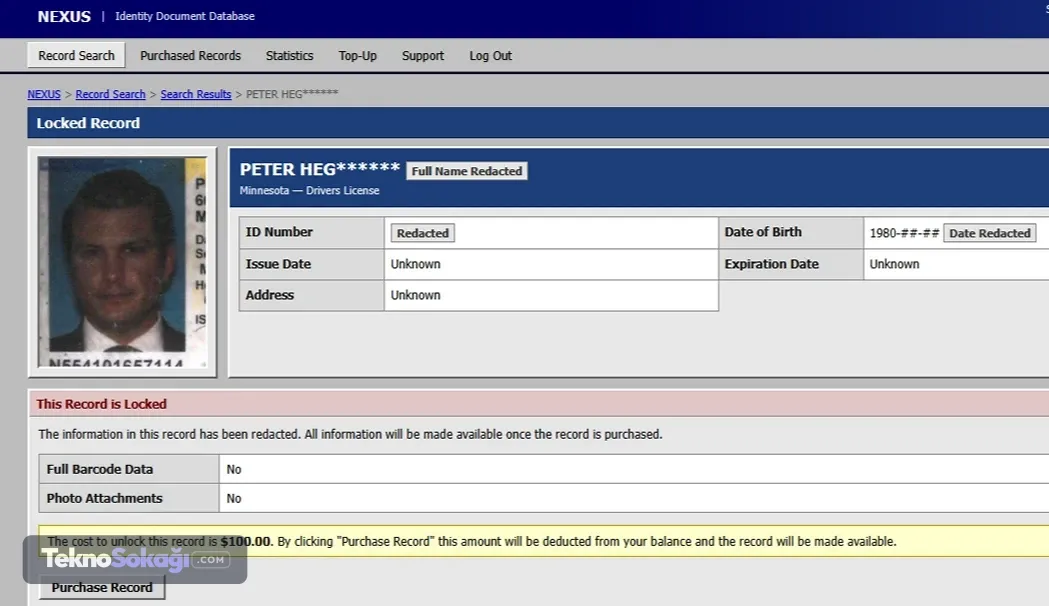The height and width of the screenshot is (606, 1049).
Task: Click the Record Search breadcrumb link
Action: 110,94
